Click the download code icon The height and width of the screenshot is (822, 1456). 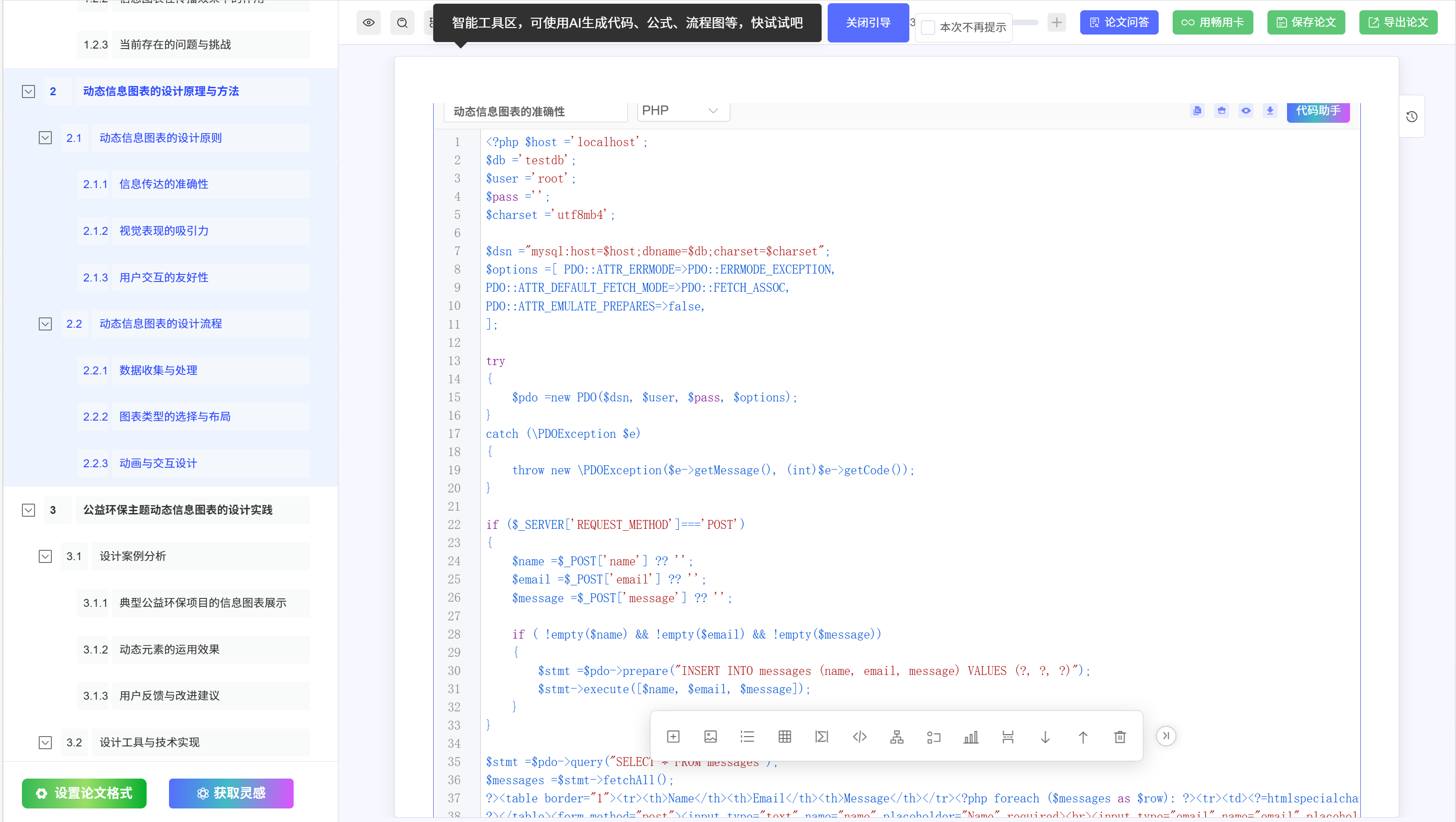tap(1269, 111)
